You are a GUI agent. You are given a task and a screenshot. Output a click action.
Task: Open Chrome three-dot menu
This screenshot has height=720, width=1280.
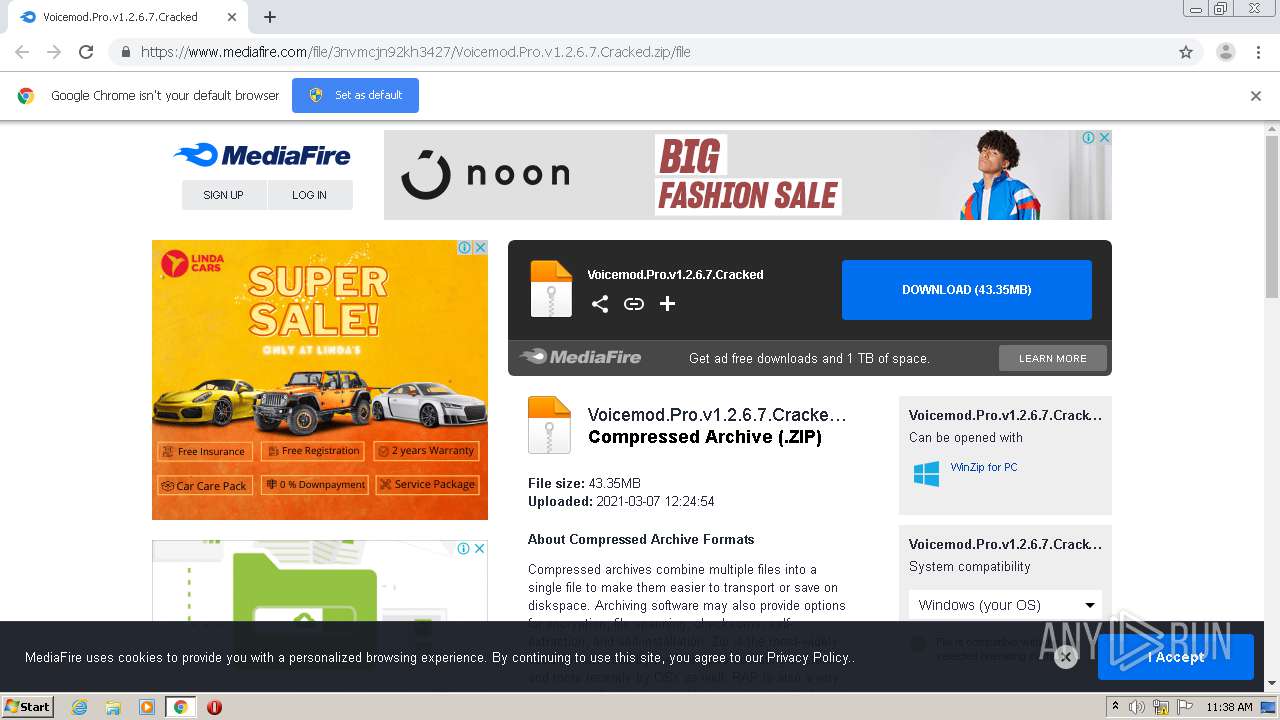(1258, 52)
